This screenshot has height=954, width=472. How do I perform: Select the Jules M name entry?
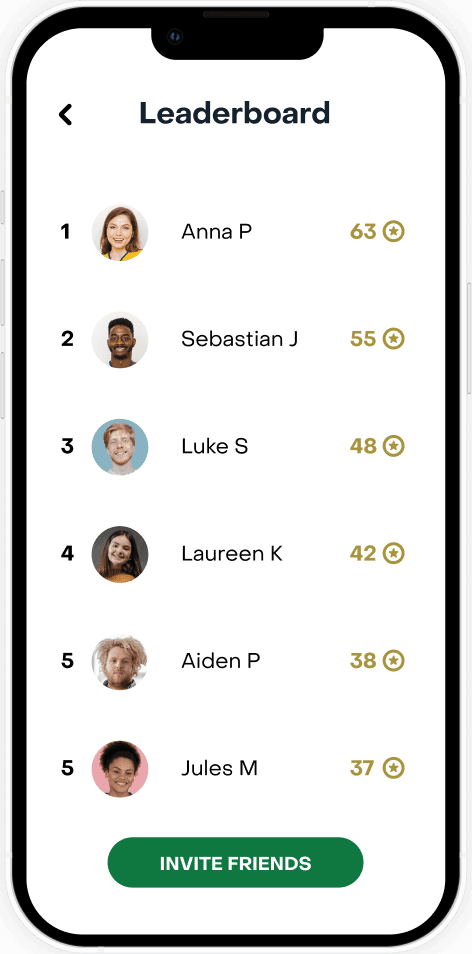click(220, 768)
